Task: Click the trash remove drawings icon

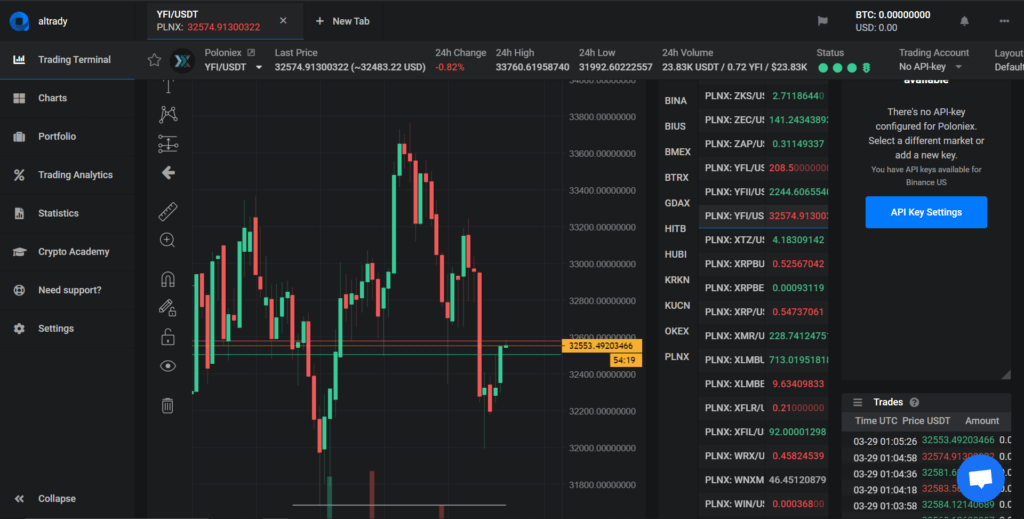Action: point(168,405)
